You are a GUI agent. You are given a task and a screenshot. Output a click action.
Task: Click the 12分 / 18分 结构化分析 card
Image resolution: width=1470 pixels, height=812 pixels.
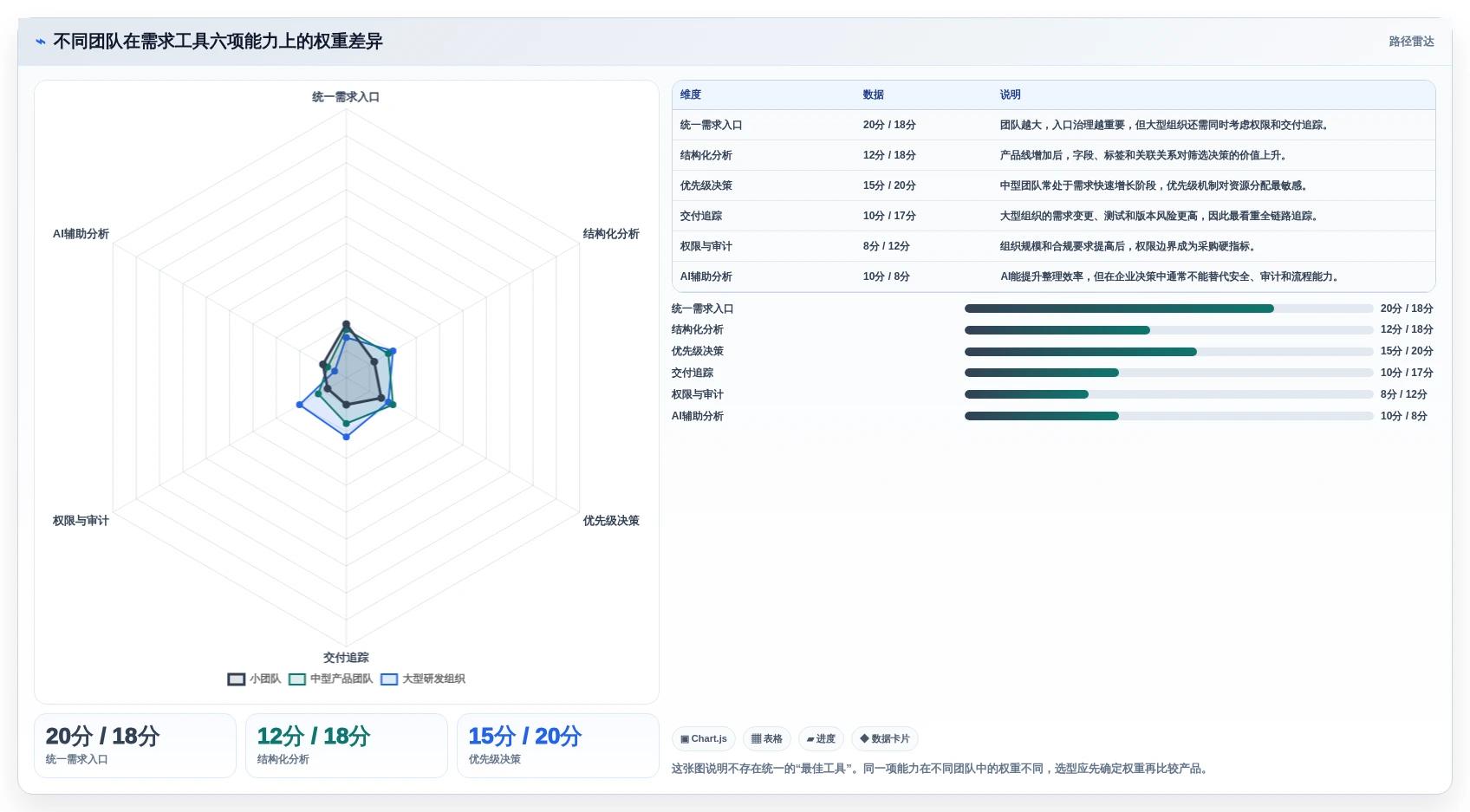347,746
